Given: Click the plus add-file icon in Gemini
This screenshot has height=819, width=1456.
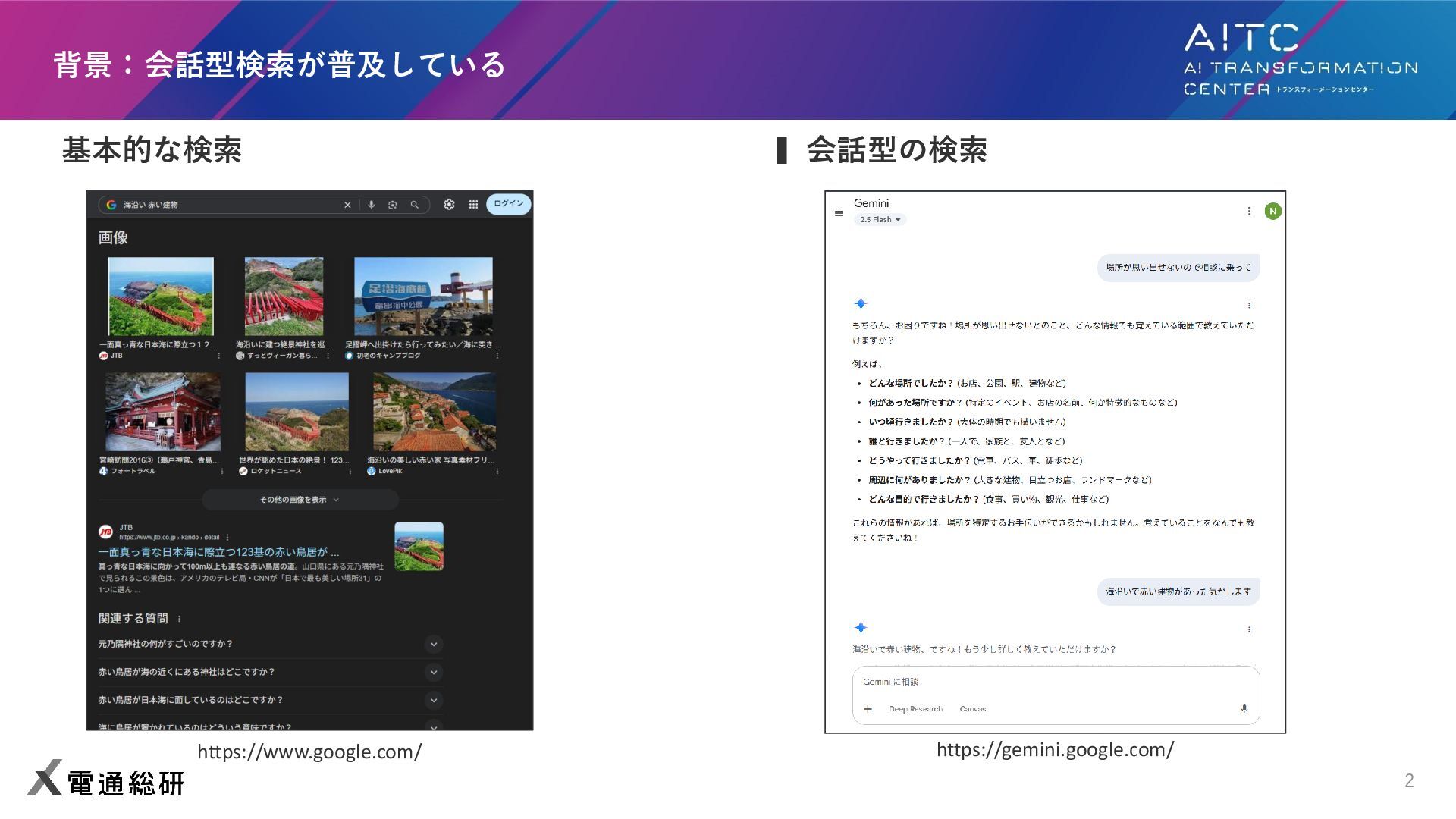Looking at the screenshot, I should click(868, 709).
